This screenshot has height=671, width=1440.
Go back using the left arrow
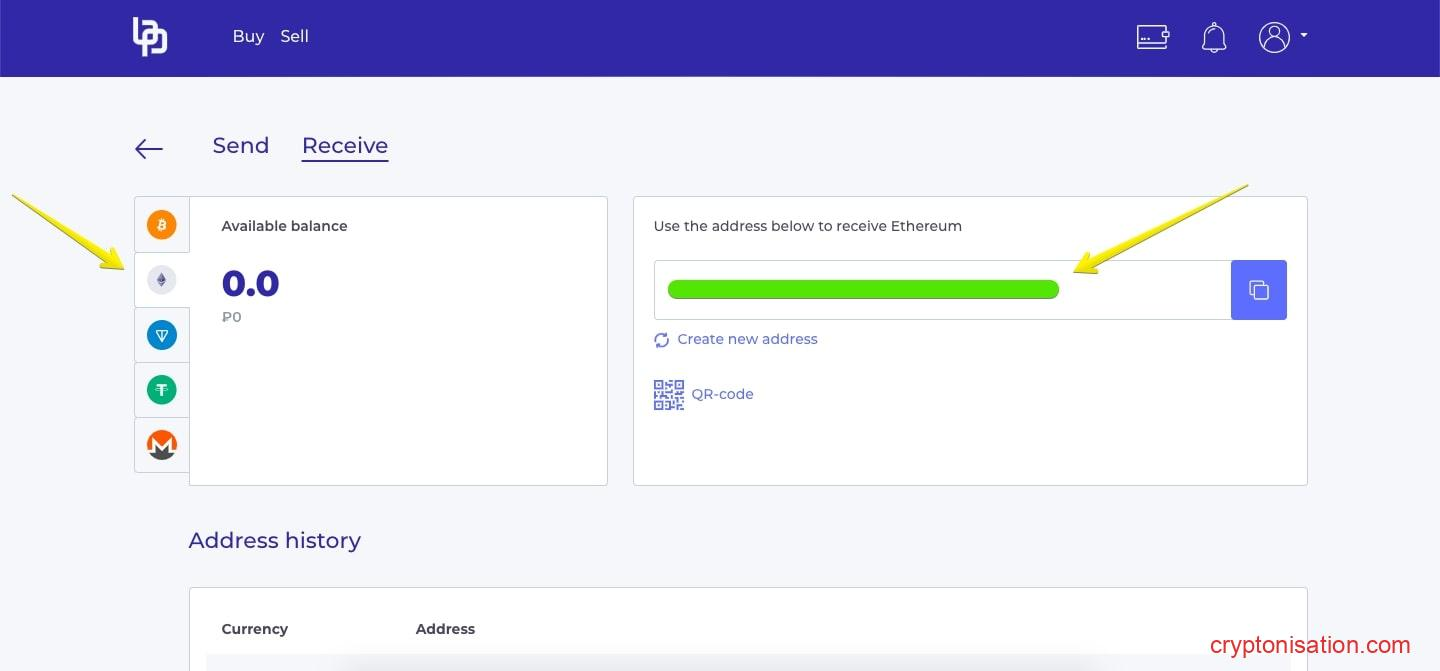click(149, 149)
